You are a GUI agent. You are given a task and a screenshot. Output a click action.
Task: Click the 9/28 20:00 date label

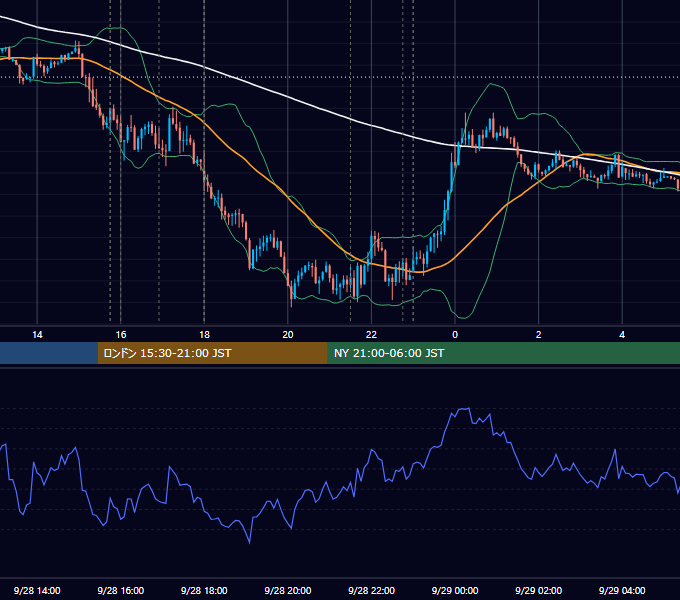[288, 590]
